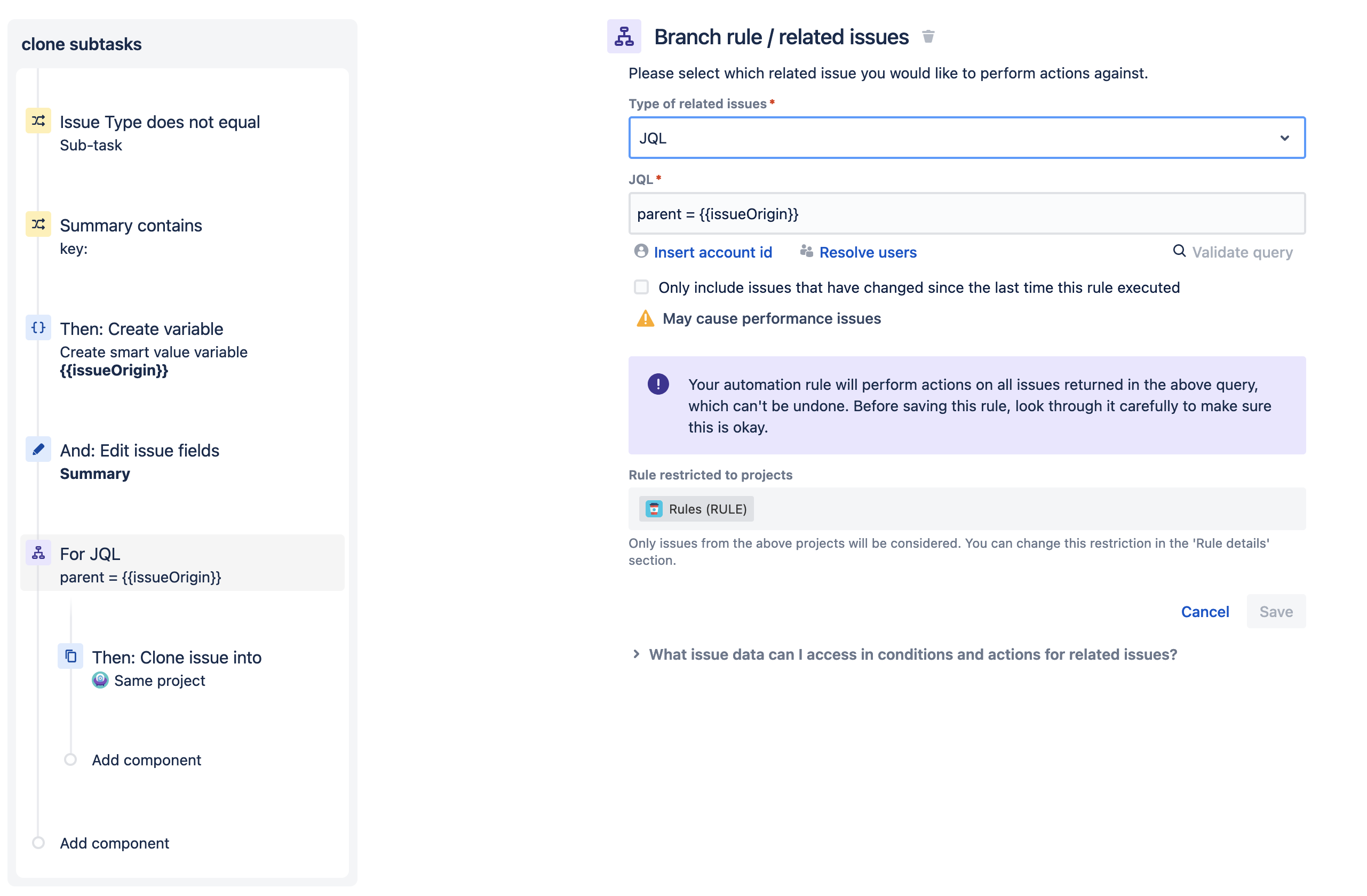Click the Insert account id person icon

(x=641, y=251)
